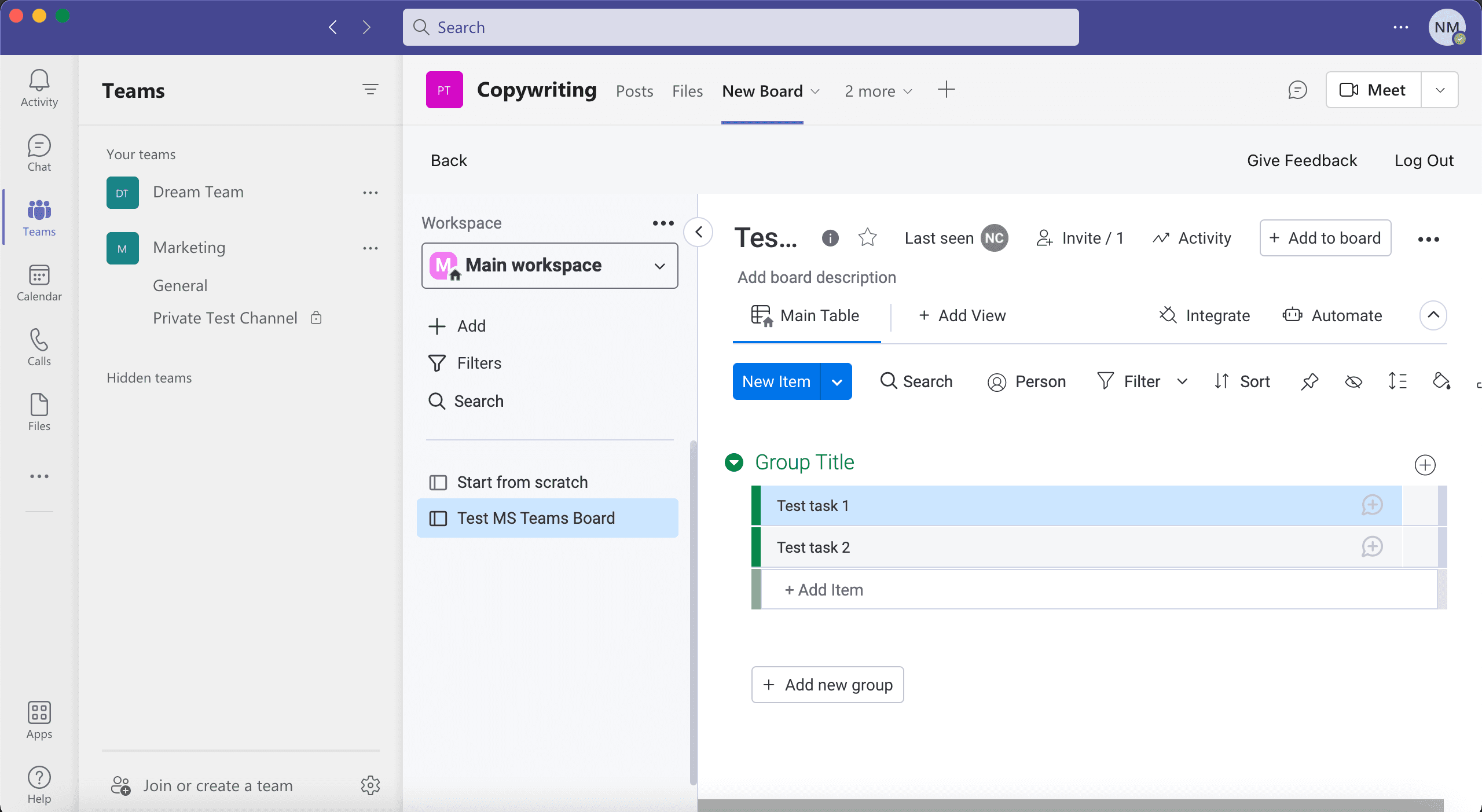
Task: Open Marketing team more options ellipsis
Action: [370, 248]
